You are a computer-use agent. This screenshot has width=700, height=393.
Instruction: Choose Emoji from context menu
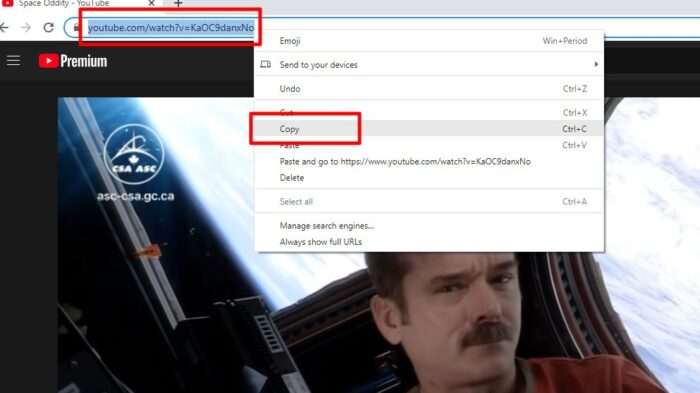point(429,41)
